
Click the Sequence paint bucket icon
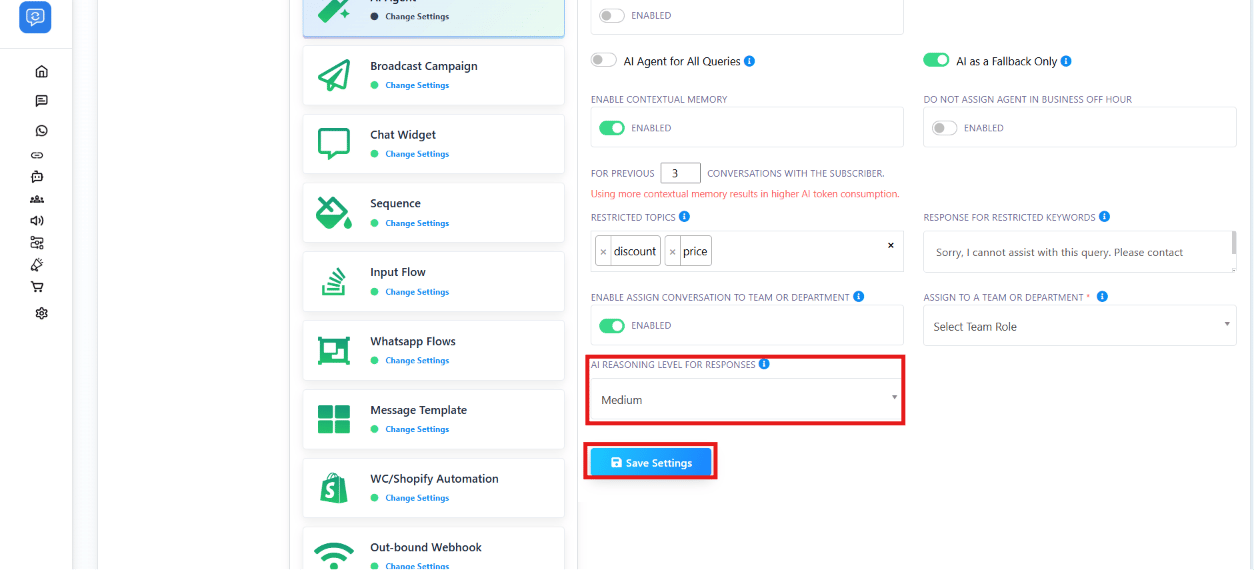tap(334, 212)
